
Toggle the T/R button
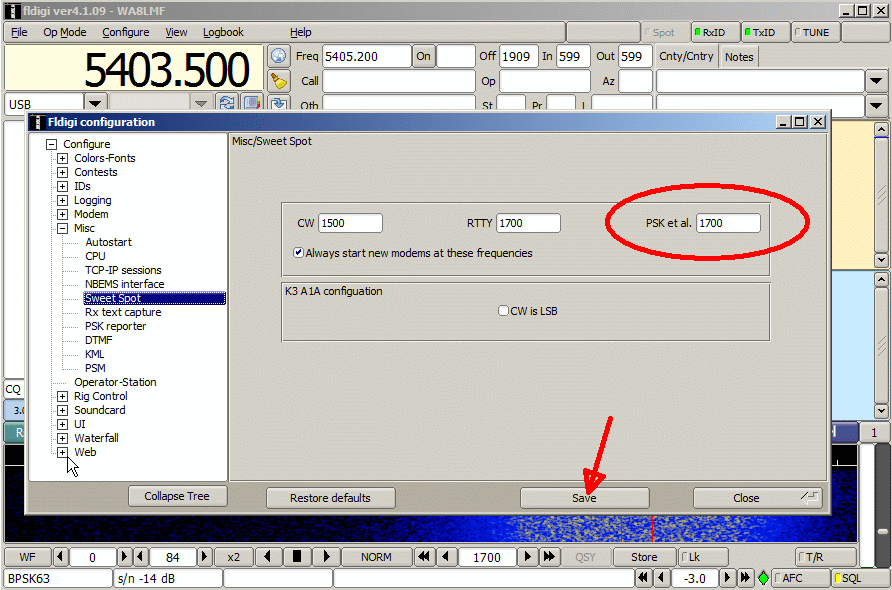825,557
